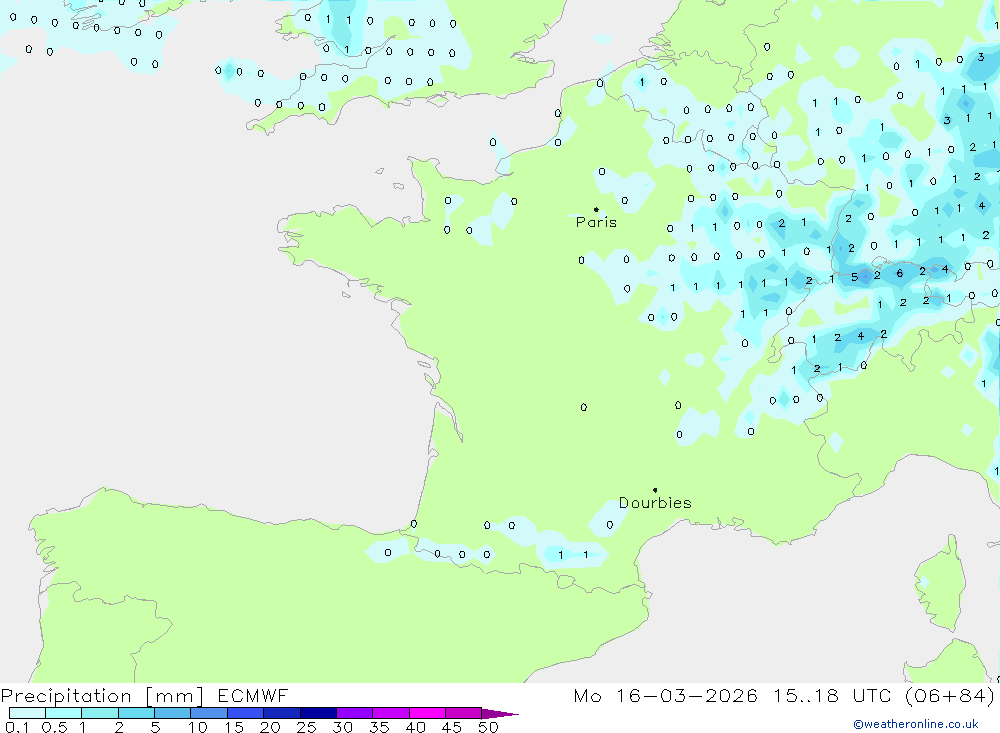The width and height of the screenshot is (1000, 733).
Task: Pick the 40–45 mm legend swatch
Action: [x=427, y=713]
